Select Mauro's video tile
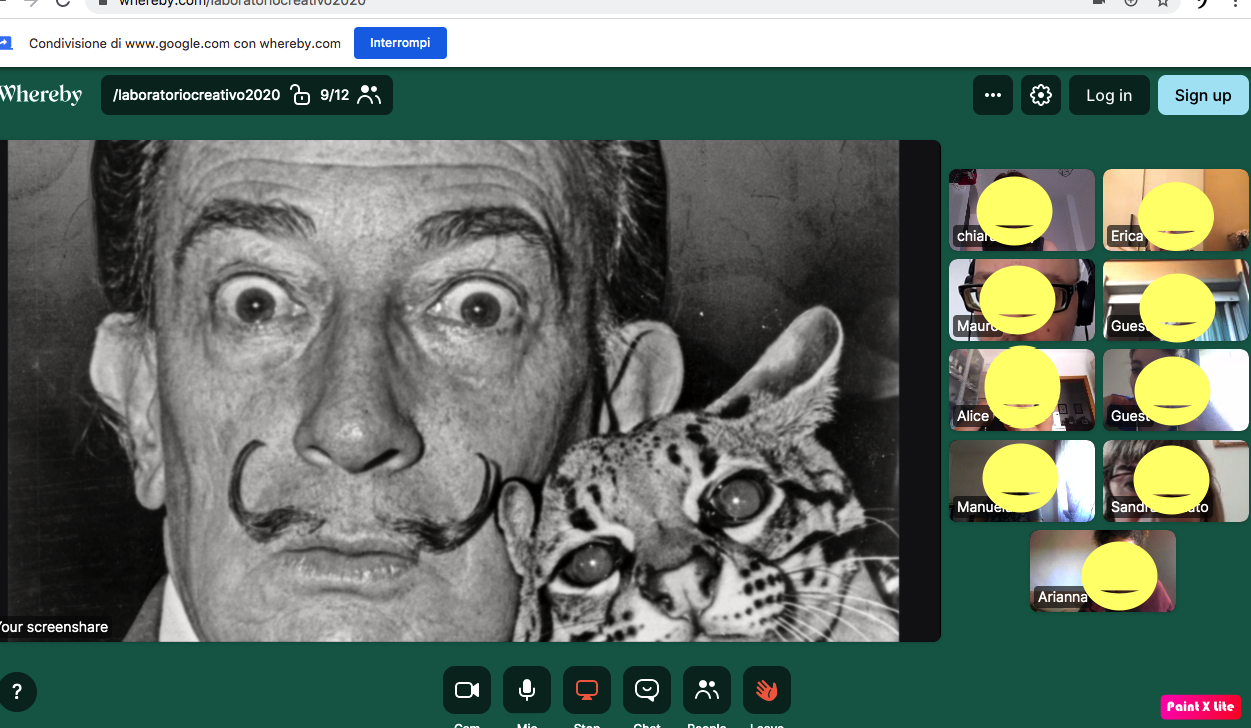This screenshot has width=1251, height=728. (x=1022, y=300)
